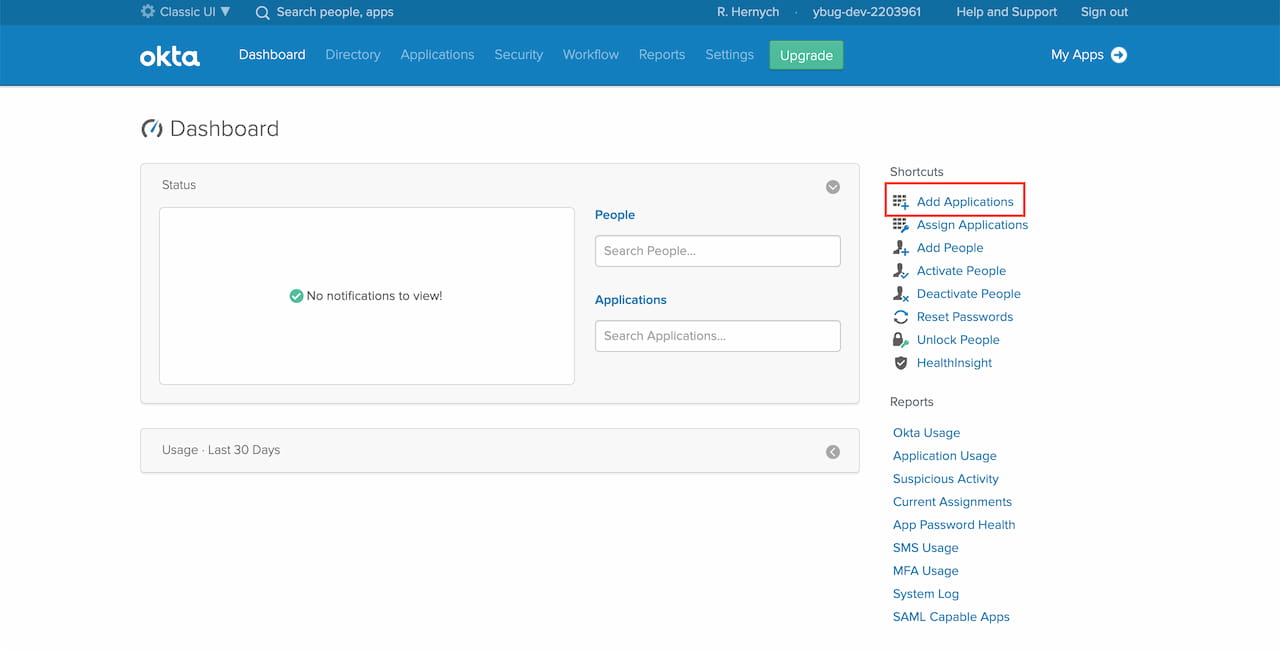
Task: Open the Directory menu
Action: click(x=353, y=55)
